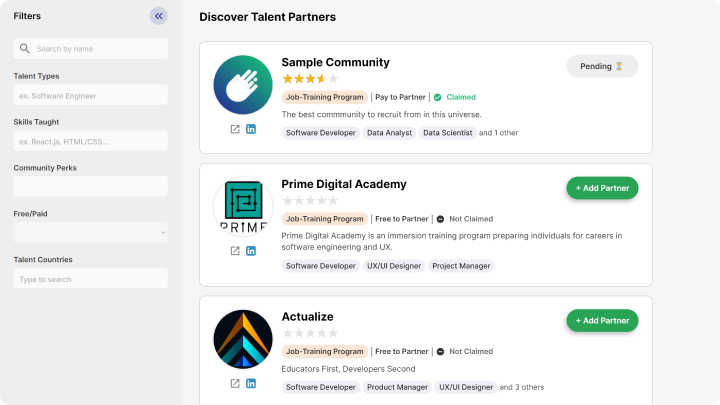Image resolution: width=720 pixels, height=405 pixels.
Task: Open Sample Community LinkedIn page icon
Action: [x=251, y=129]
